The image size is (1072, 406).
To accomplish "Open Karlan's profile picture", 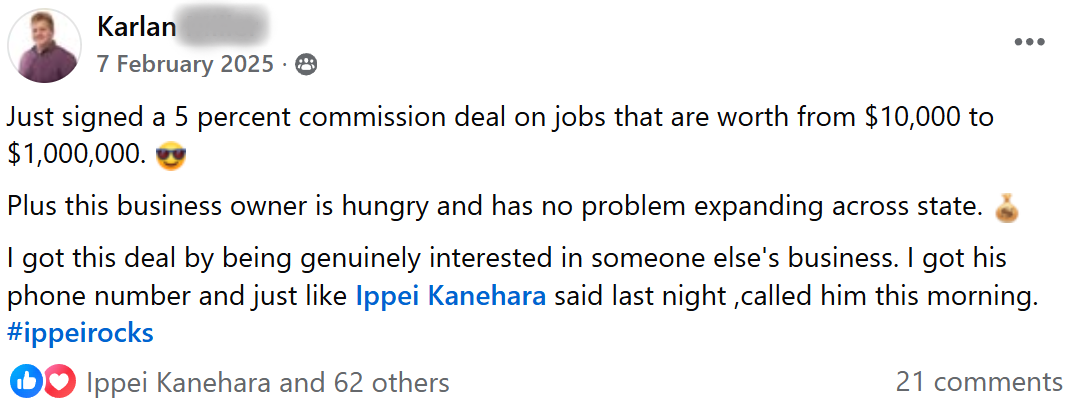I will click(43, 45).
